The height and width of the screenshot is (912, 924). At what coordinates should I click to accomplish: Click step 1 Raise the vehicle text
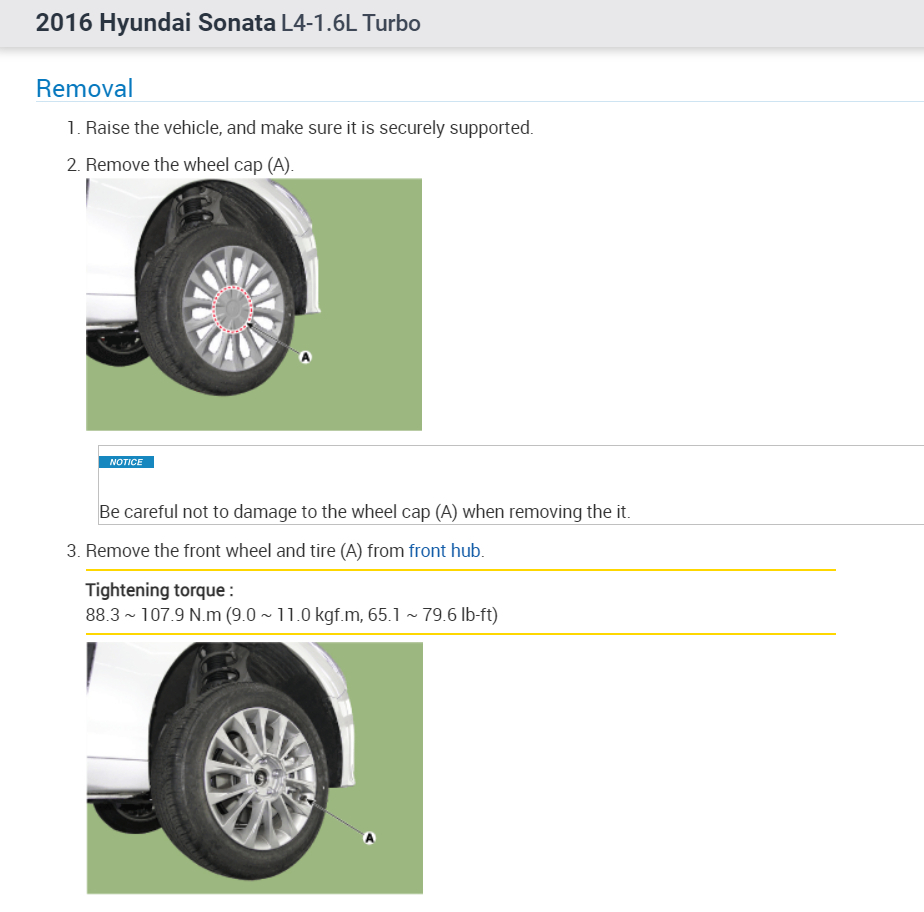309,128
